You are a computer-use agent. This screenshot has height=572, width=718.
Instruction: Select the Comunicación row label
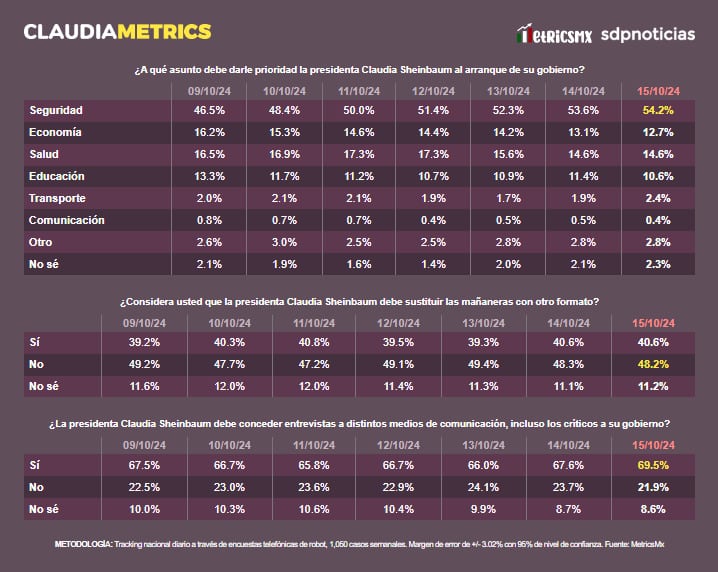point(66,220)
